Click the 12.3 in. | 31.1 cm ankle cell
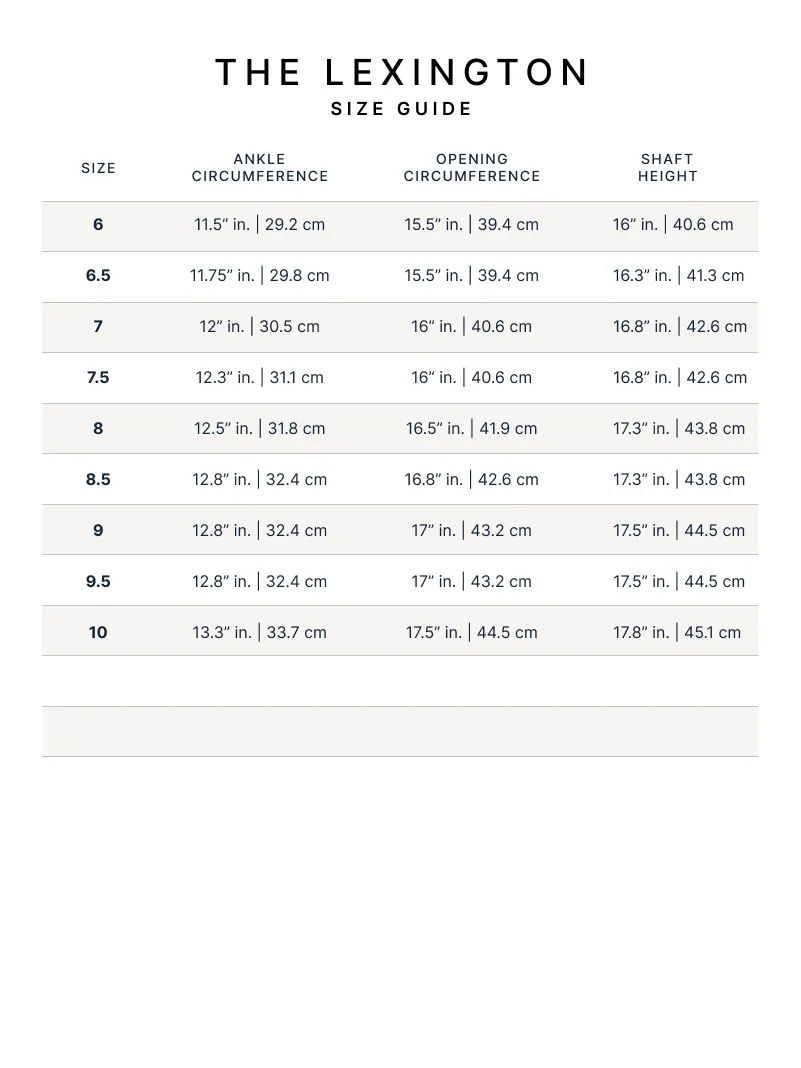Image resolution: width=801 pixels, height=1068 pixels. tap(260, 377)
